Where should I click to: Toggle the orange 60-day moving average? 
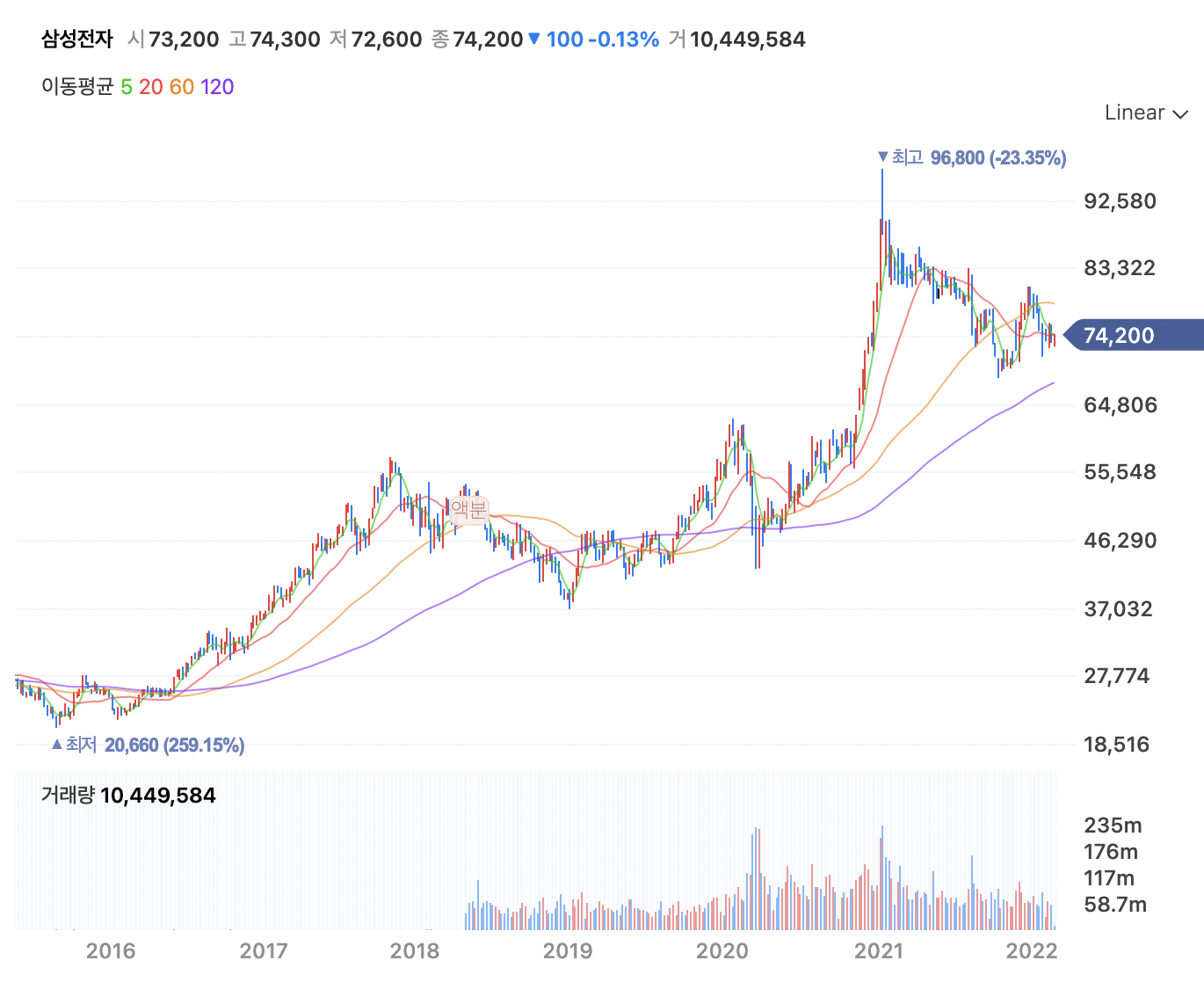pyautogui.click(x=182, y=87)
